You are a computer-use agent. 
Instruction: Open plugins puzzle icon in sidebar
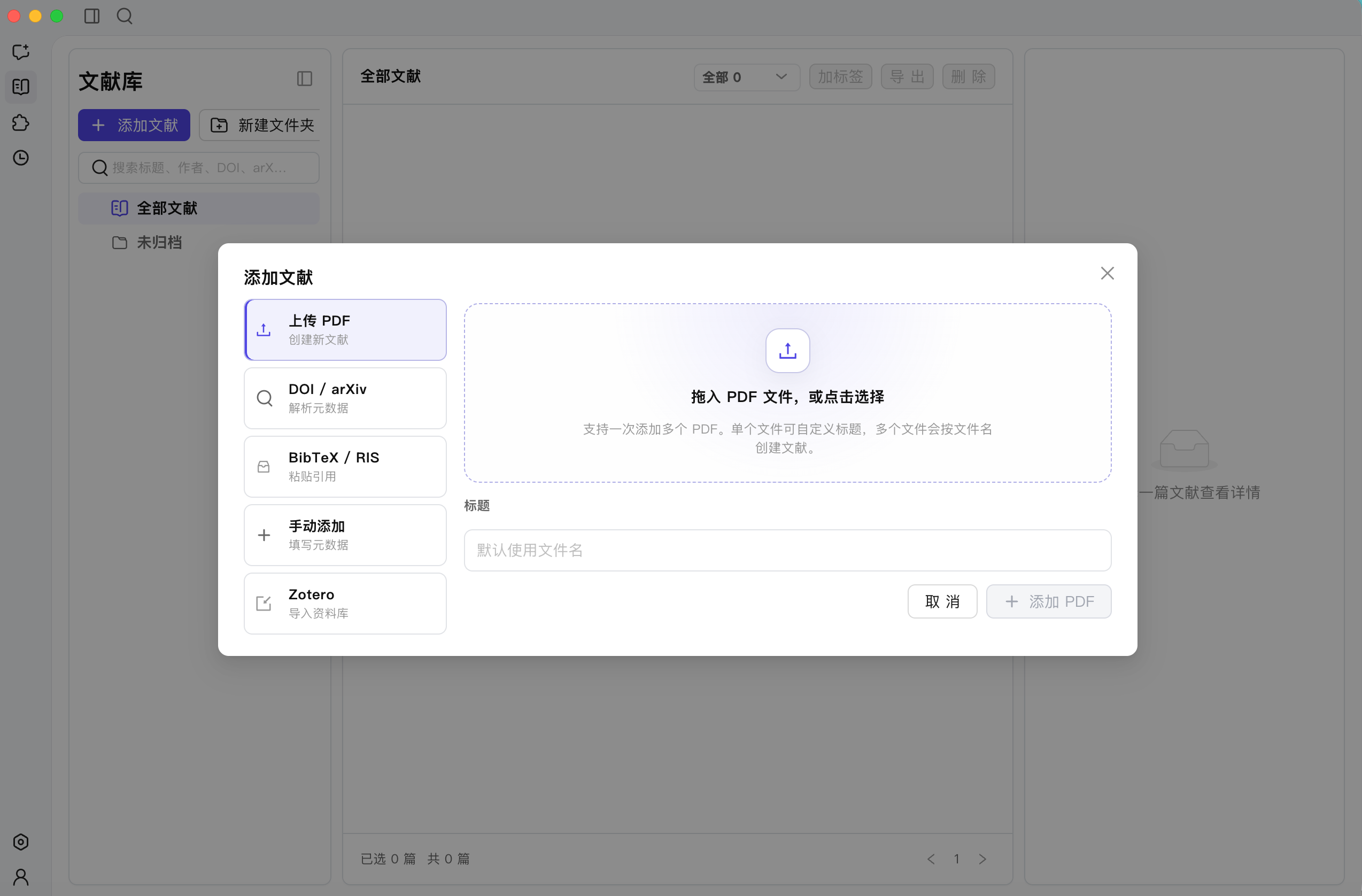click(21, 122)
